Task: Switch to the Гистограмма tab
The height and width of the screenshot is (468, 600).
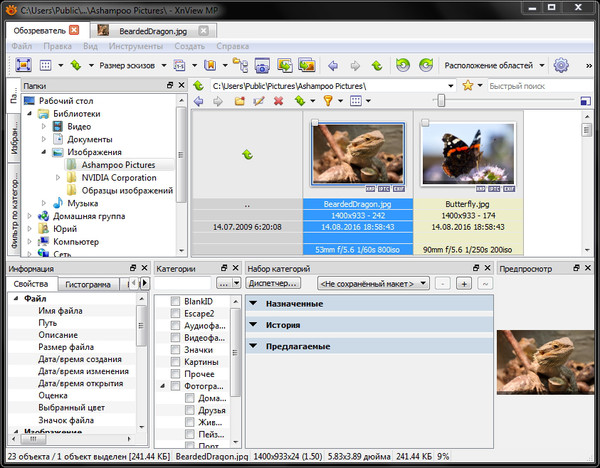Action: tap(88, 284)
